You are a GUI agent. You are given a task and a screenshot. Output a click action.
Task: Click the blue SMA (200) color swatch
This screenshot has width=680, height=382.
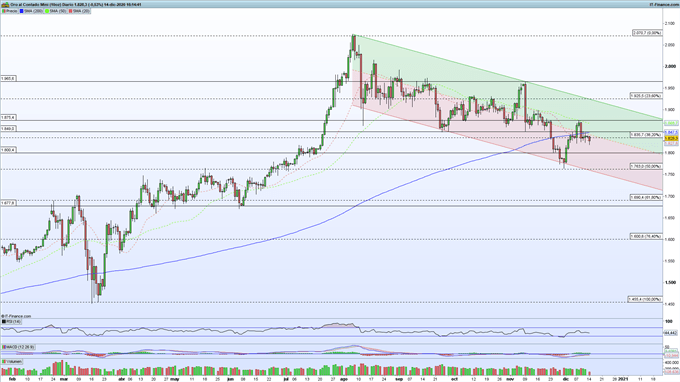[22, 11]
